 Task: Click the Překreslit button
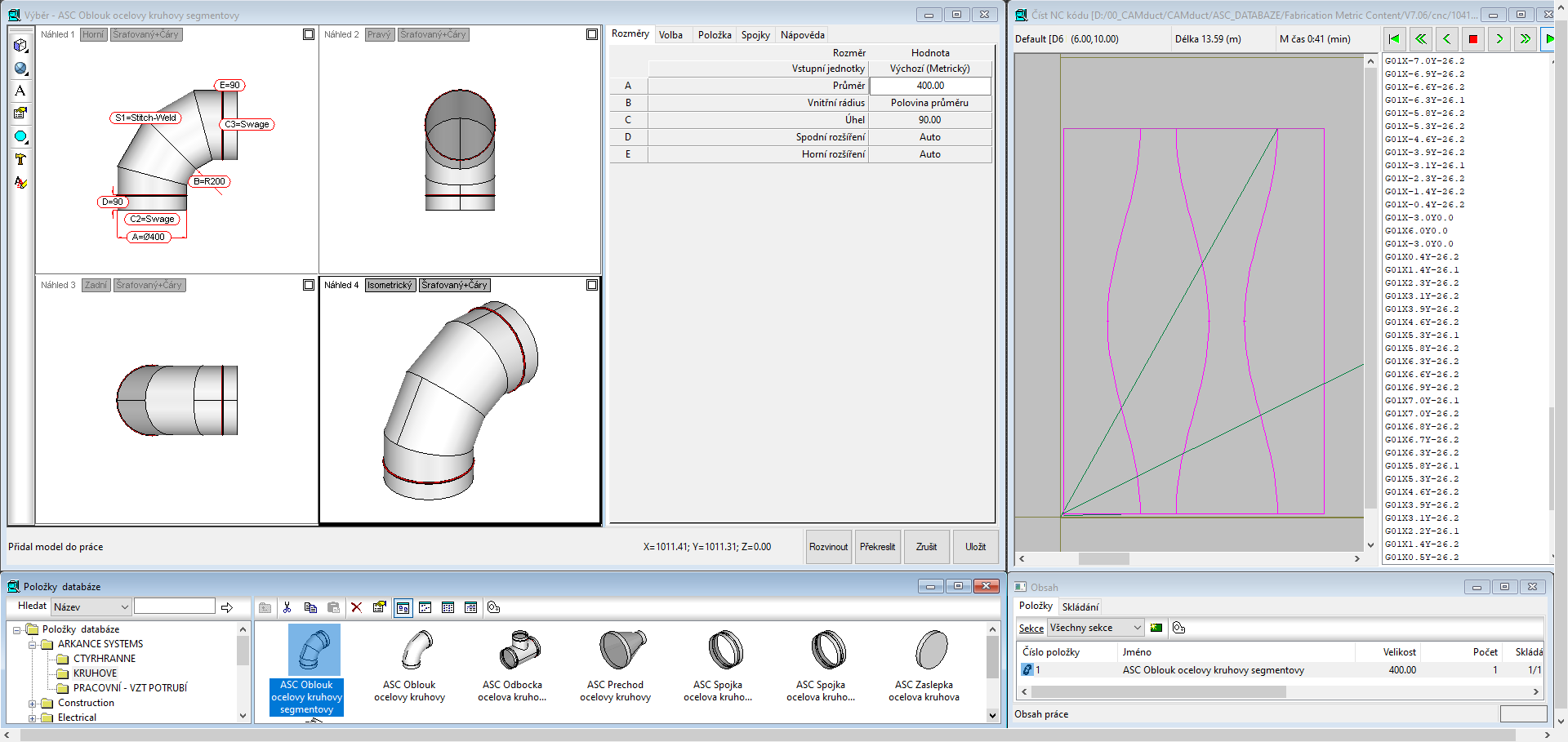(x=877, y=547)
